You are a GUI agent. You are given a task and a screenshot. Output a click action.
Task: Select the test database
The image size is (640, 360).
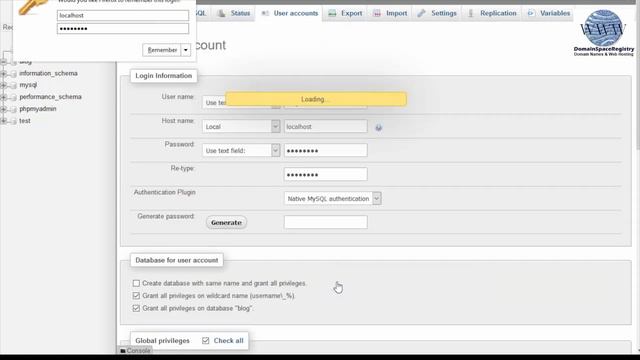[x=25, y=121]
